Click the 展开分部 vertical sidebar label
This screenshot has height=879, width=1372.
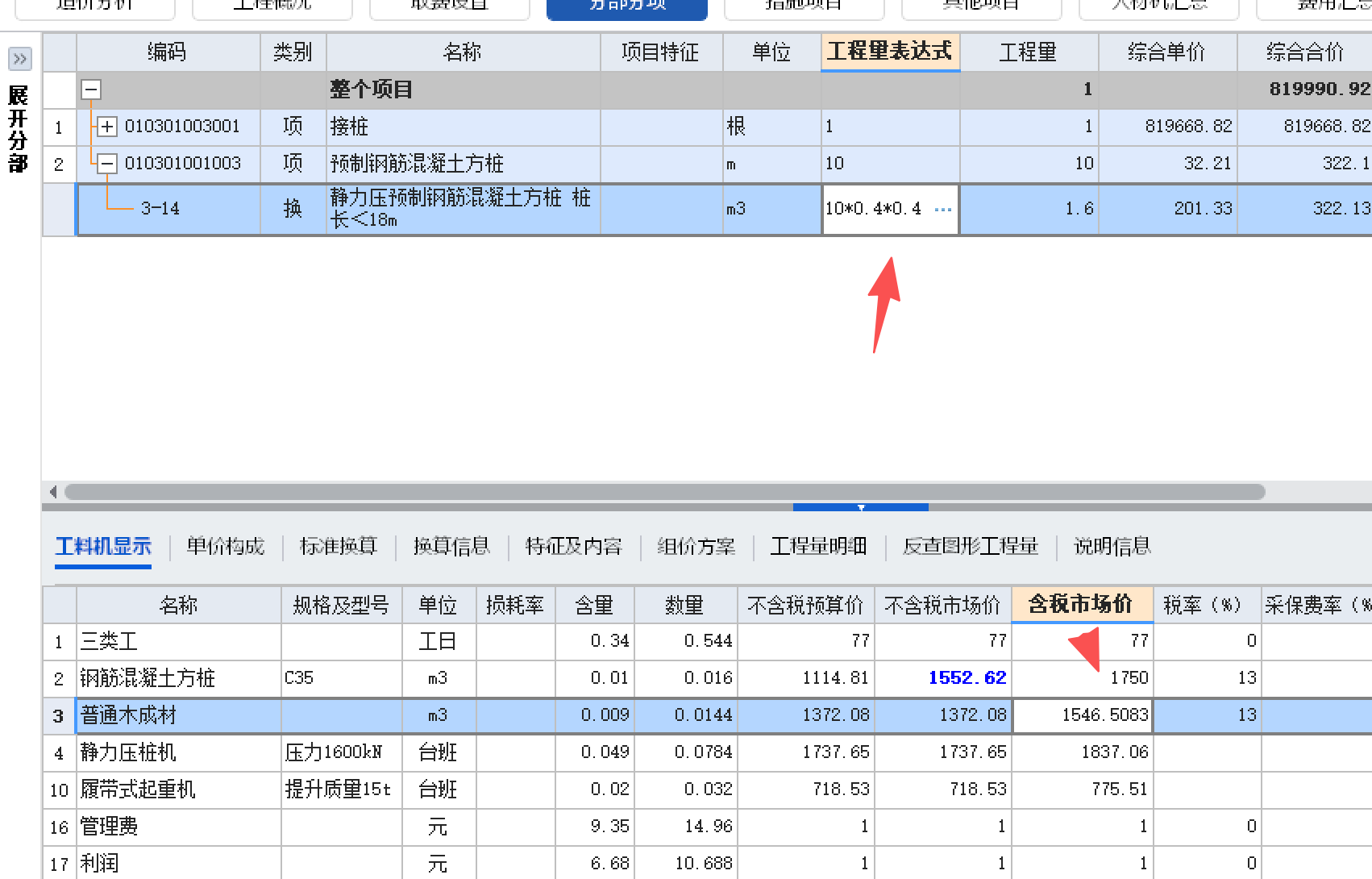click(x=19, y=129)
